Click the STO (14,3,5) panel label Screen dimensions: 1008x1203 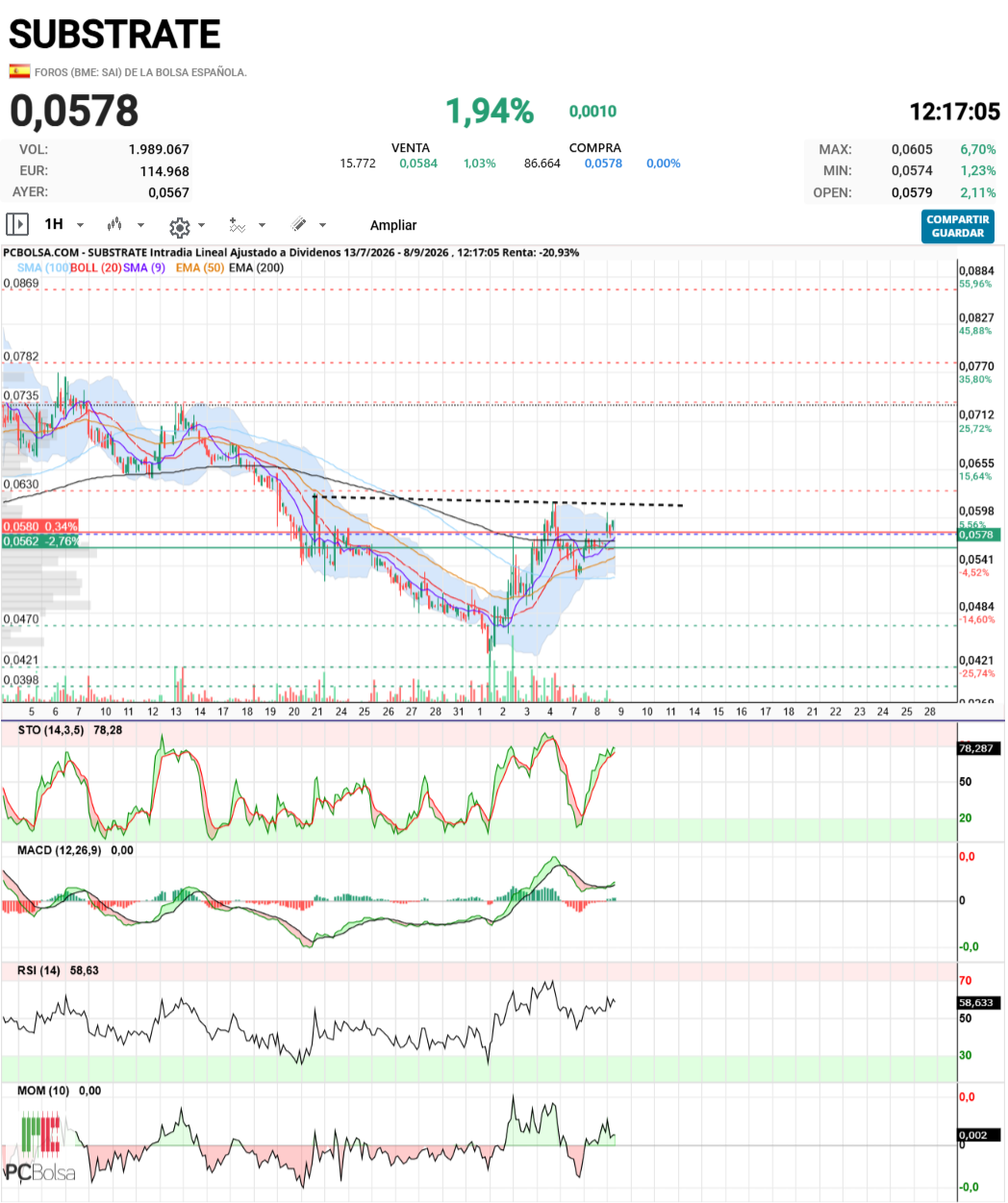[50, 730]
